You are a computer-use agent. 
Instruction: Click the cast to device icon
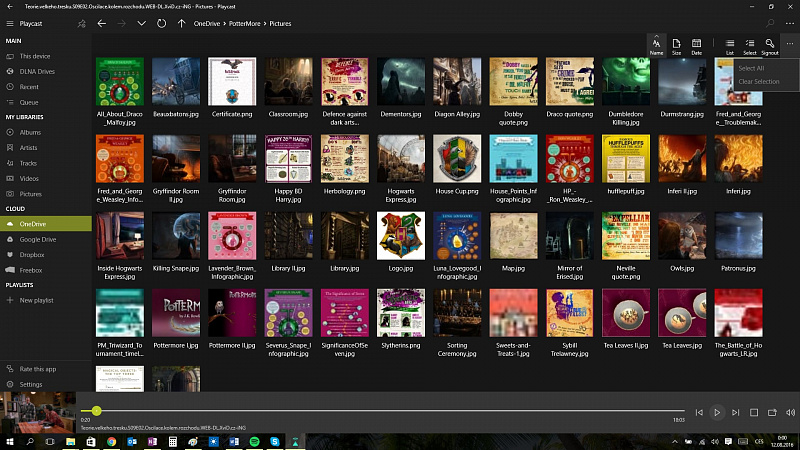772,412
